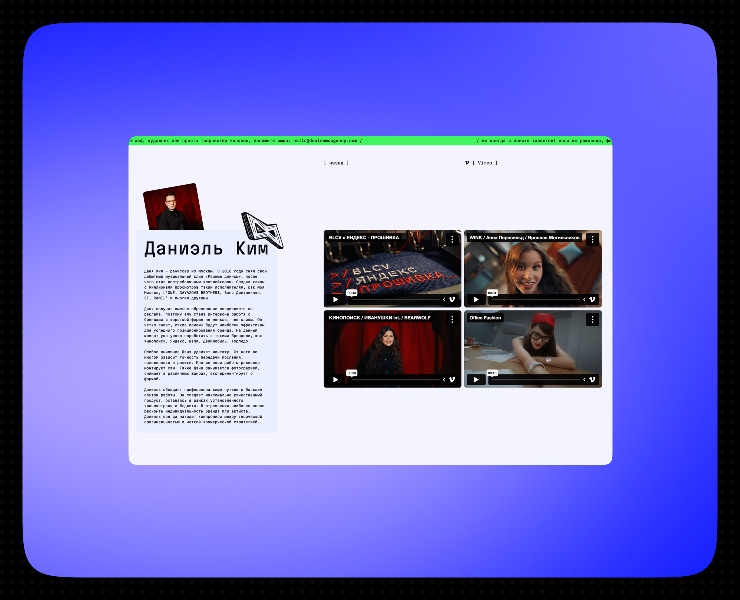Screen dimensions: 740x600
Task: Play the Кинопоиск Ivanushki video
Action: [x=336, y=380]
